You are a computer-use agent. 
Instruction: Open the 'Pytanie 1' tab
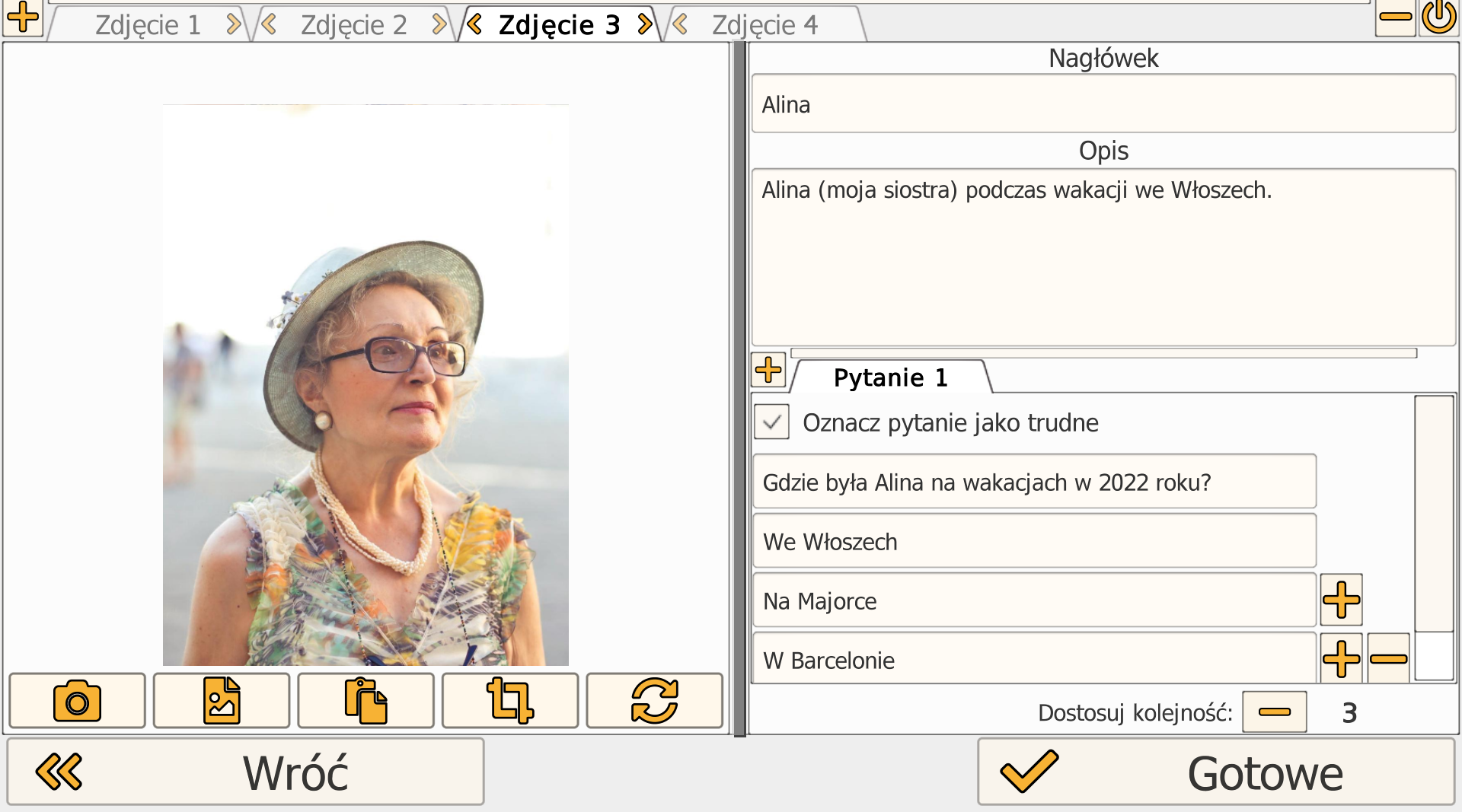pos(889,377)
